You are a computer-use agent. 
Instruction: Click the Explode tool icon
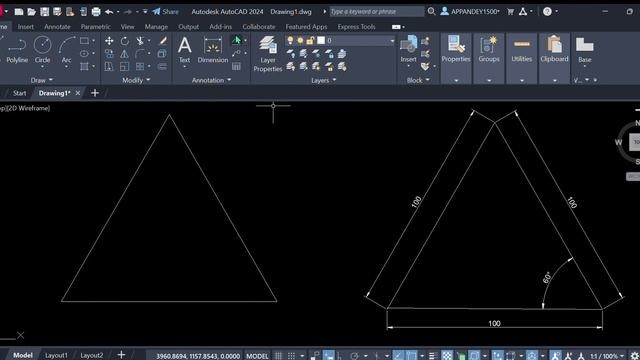coord(162,53)
